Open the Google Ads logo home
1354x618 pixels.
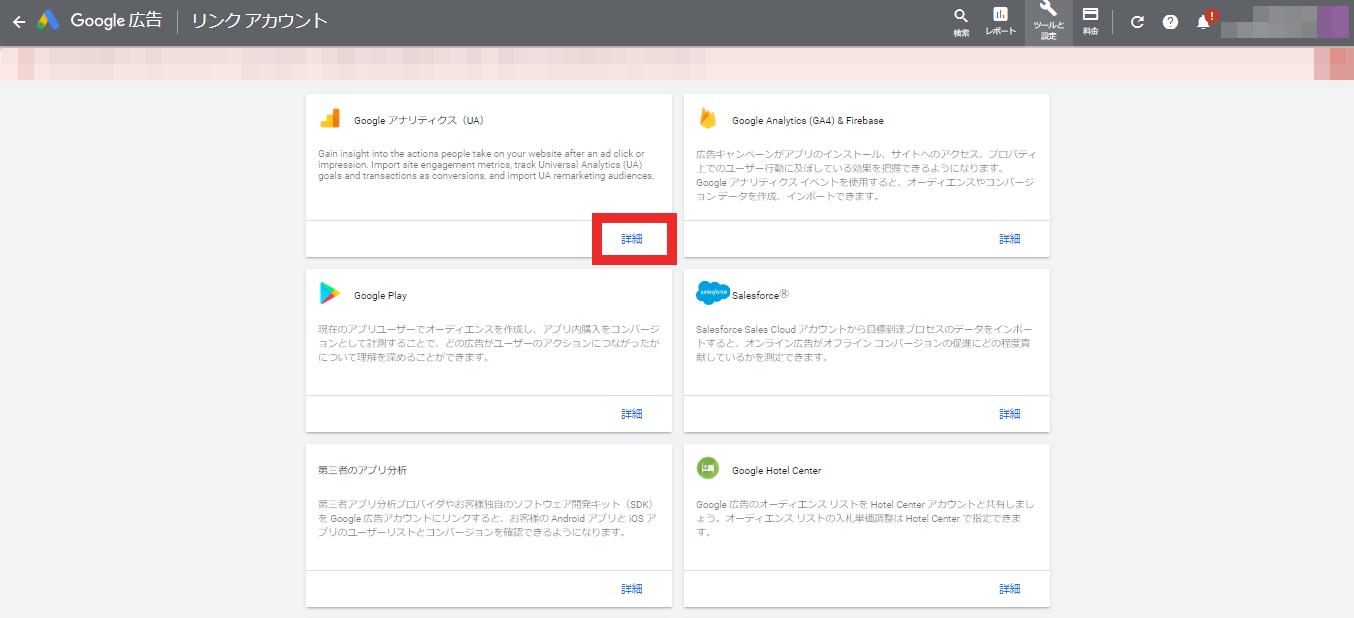point(48,21)
